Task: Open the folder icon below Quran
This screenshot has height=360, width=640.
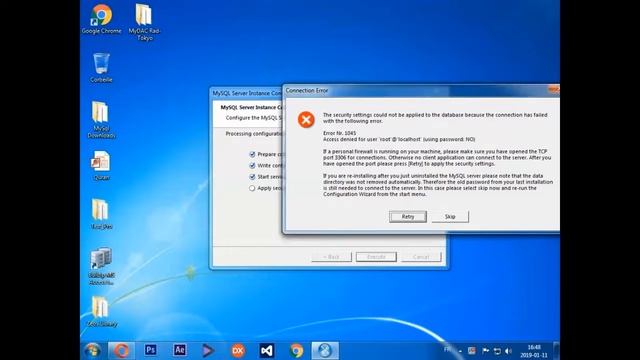Action: point(101,214)
